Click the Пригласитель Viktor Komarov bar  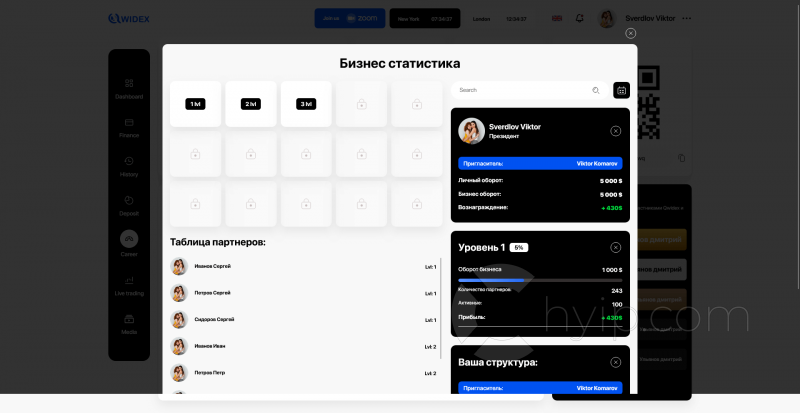click(540, 163)
